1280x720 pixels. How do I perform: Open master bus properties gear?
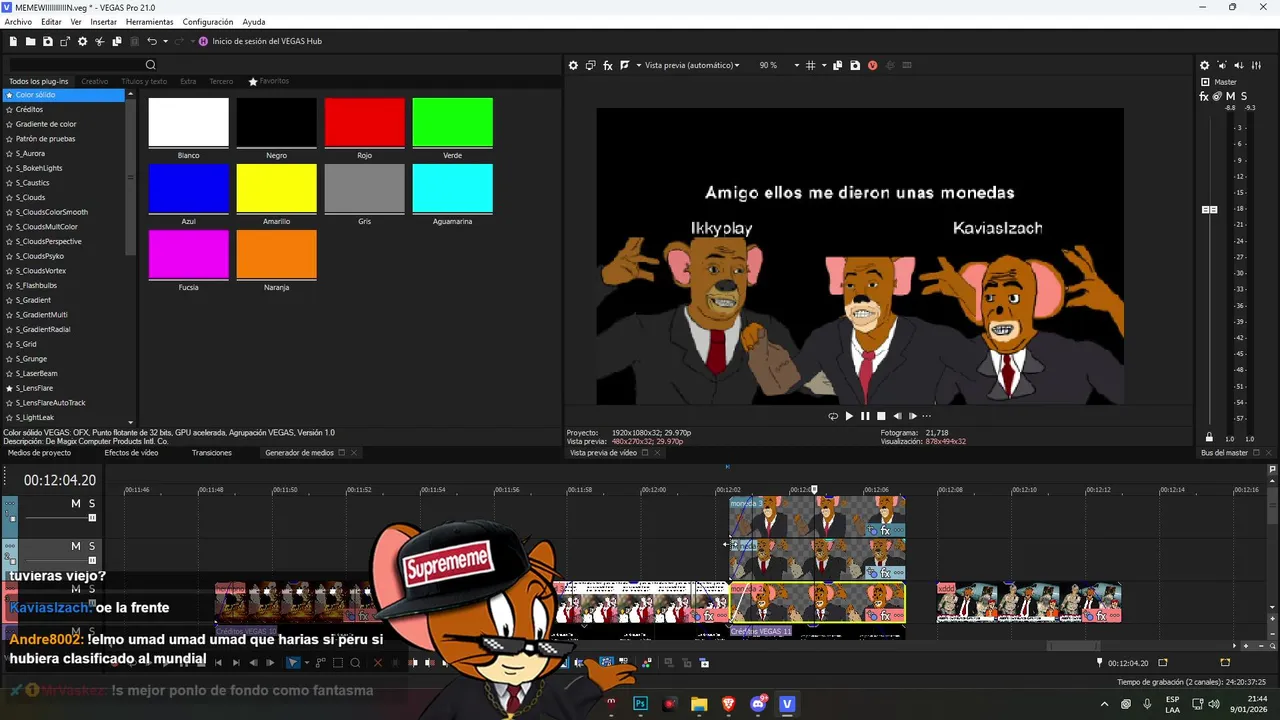pyautogui.click(x=1205, y=65)
